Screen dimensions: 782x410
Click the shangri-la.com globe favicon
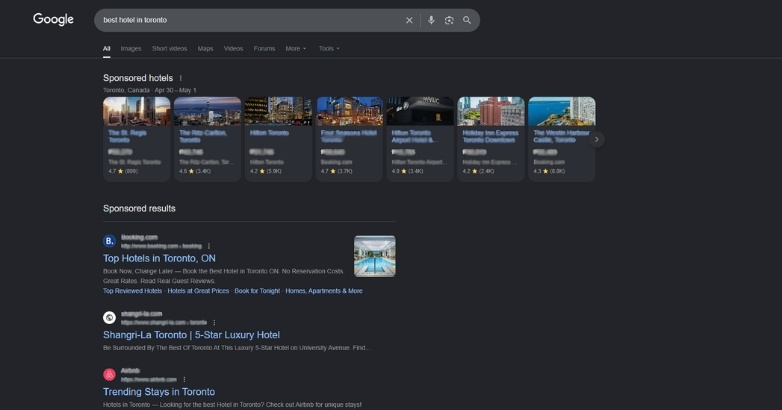click(109, 317)
